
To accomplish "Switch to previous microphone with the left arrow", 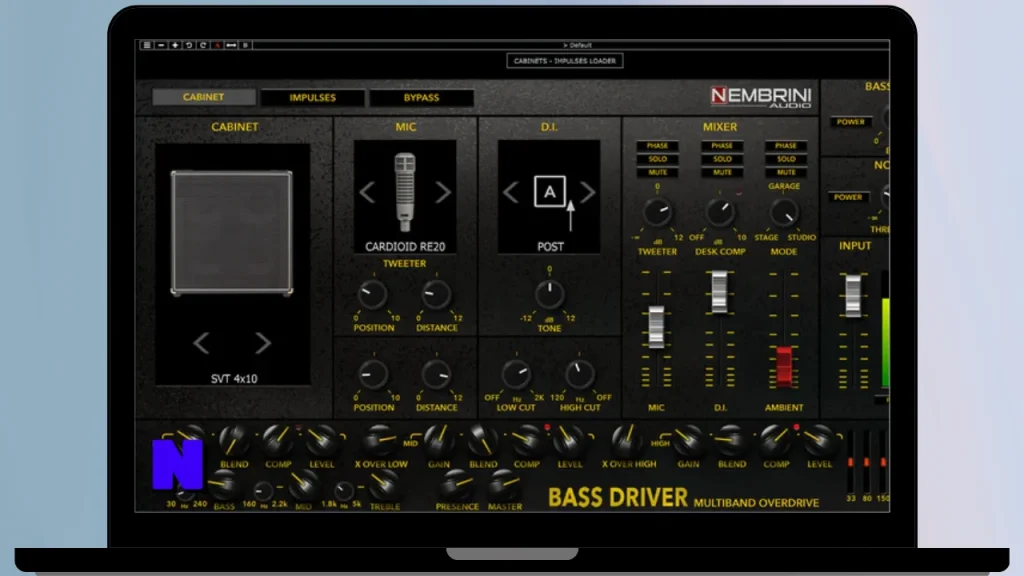I will (x=367, y=192).
